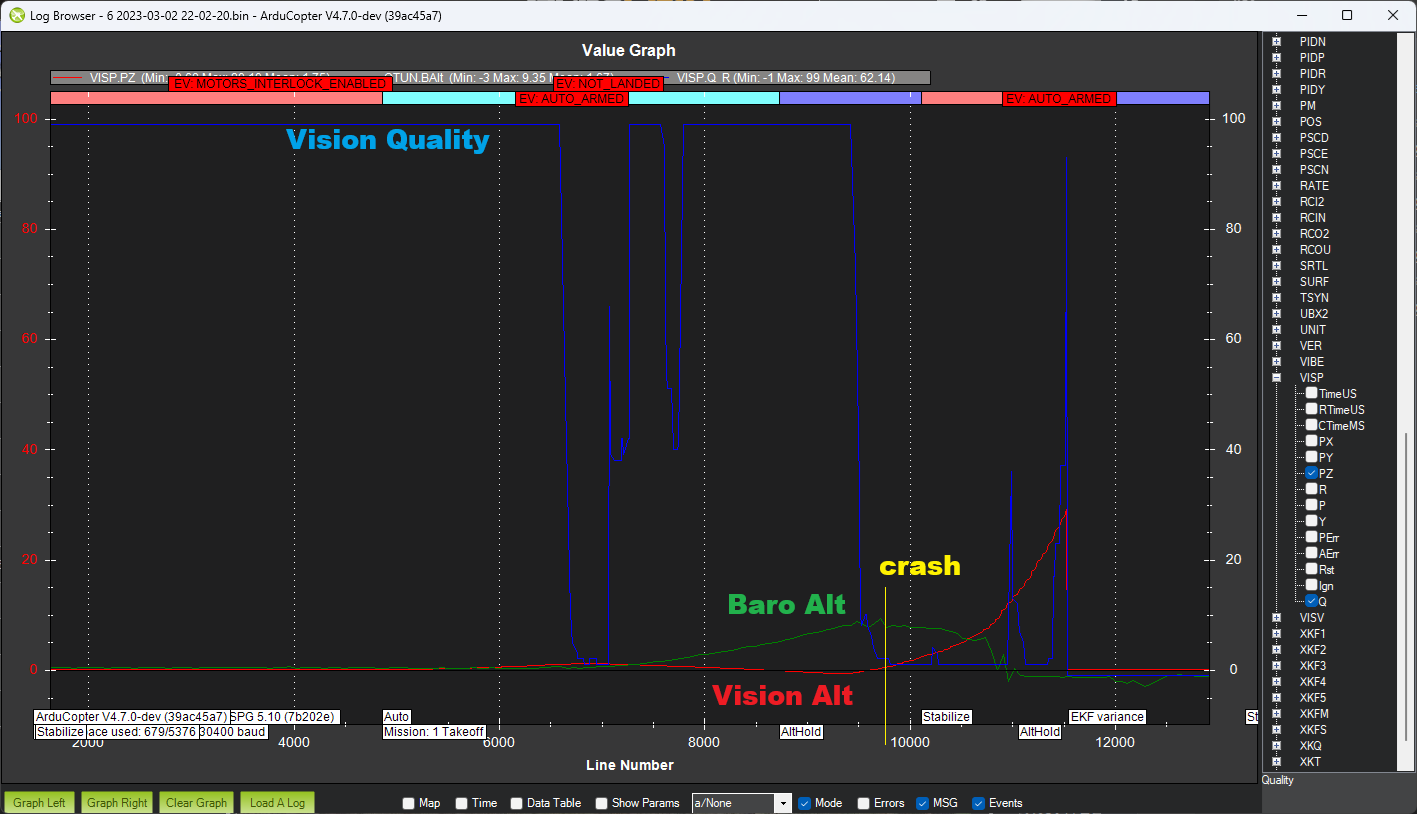Screen dimensions: 1417x814
Task: Expand the VIBE tree node
Action: tap(1276, 362)
